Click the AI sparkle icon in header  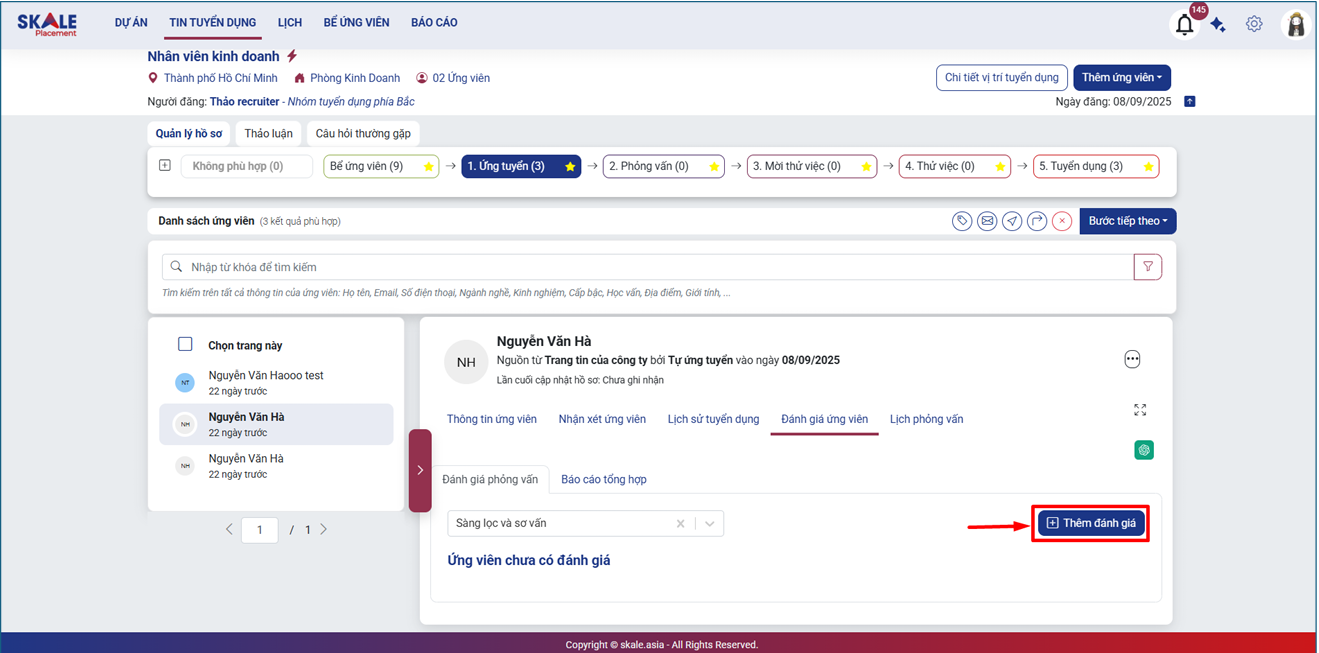(1218, 25)
